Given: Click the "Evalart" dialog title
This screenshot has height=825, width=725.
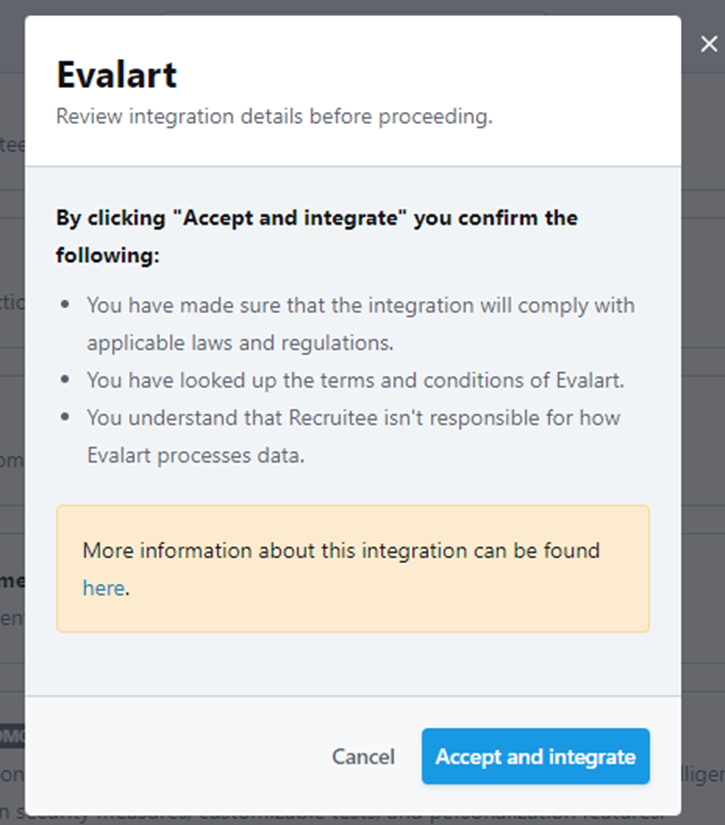Looking at the screenshot, I should tap(116, 75).
